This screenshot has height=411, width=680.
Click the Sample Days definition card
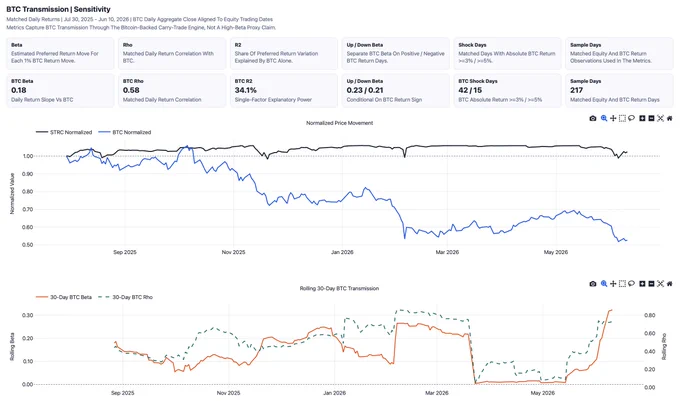tap(619, 53)
